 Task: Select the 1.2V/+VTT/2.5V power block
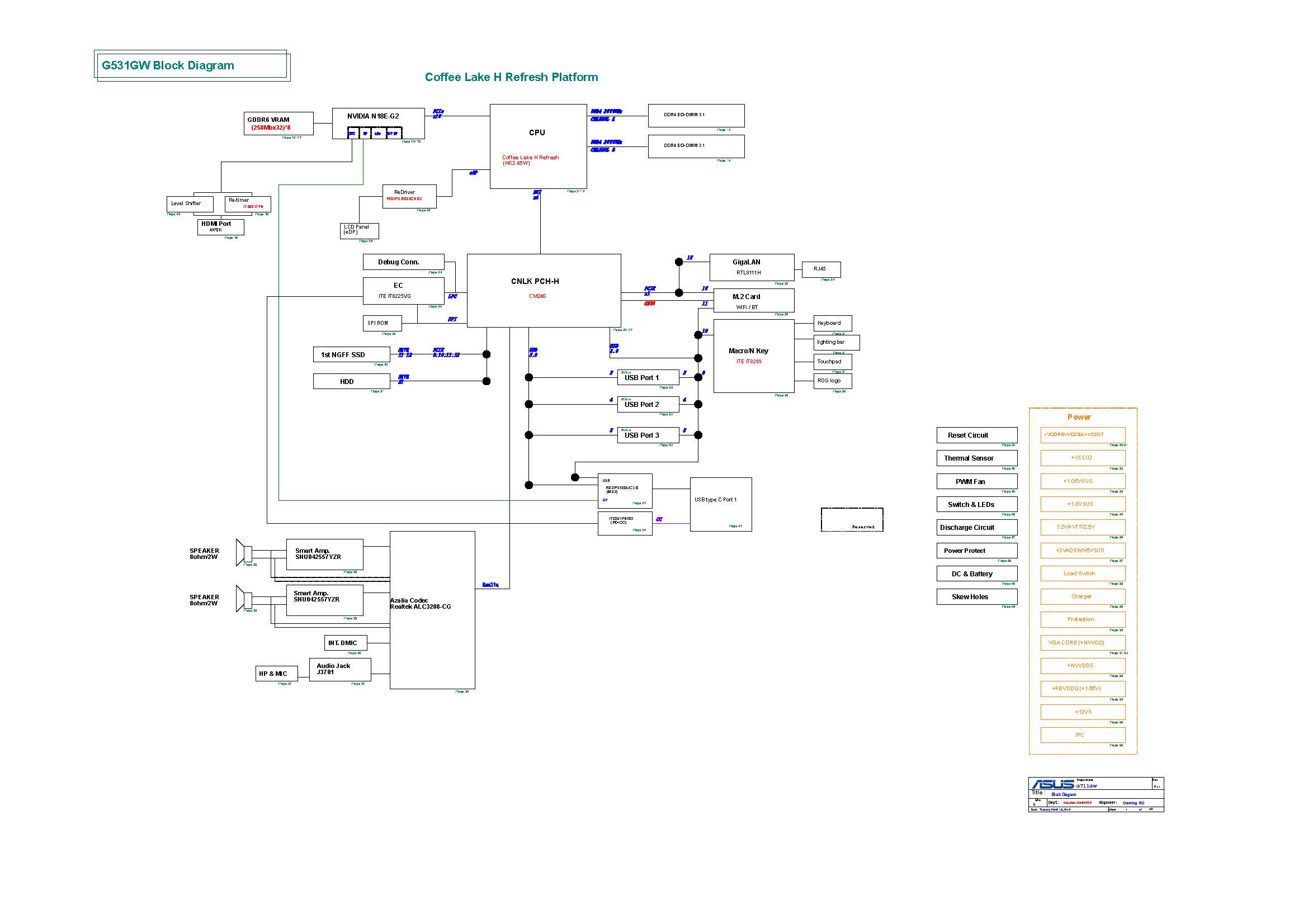pyautogui.click(x=1083, y=527)
